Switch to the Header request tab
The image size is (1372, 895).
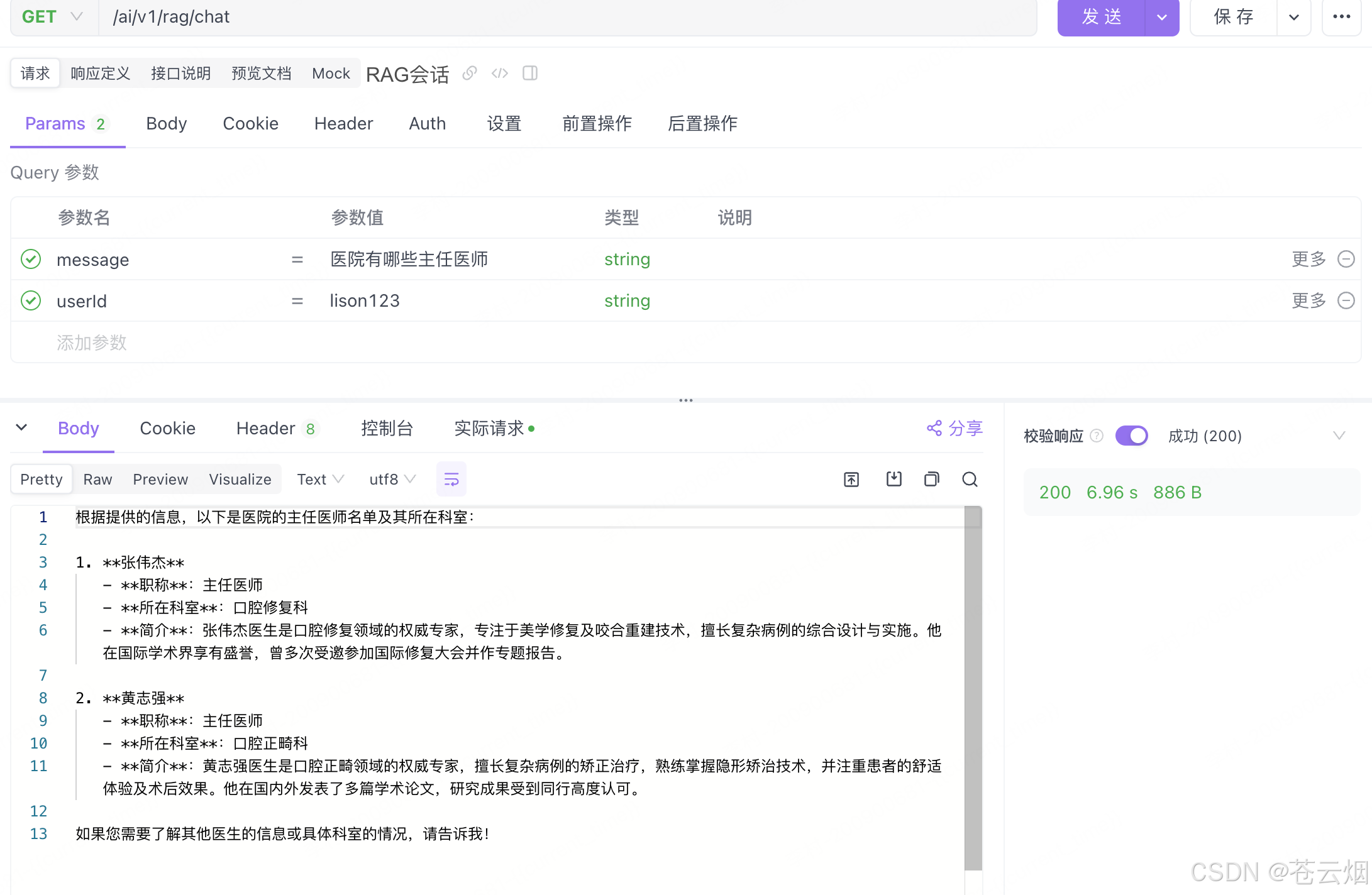point(343,124)
